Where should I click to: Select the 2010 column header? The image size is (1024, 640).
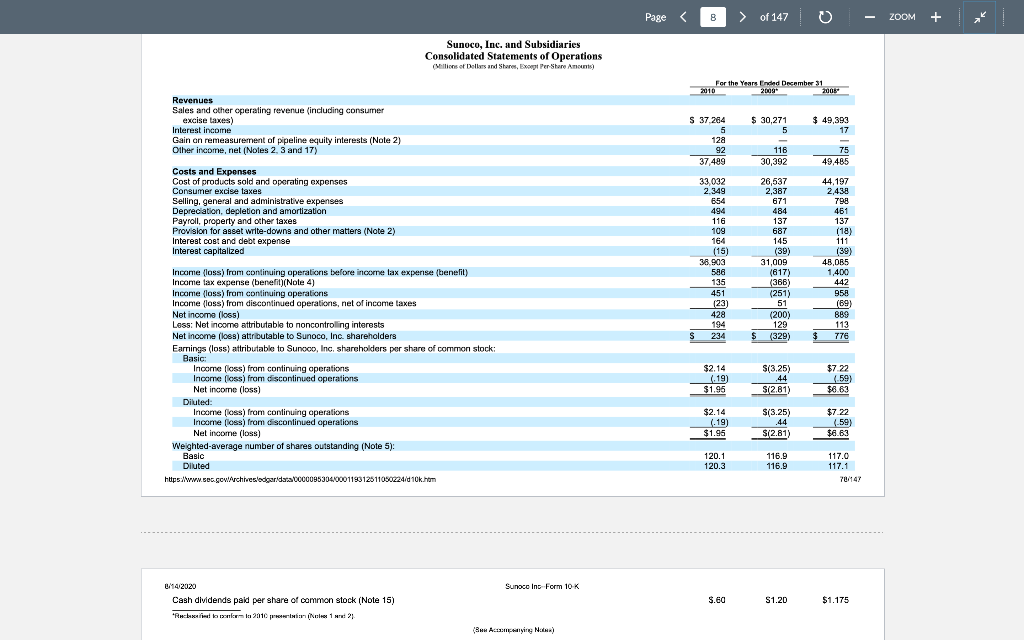708,91
